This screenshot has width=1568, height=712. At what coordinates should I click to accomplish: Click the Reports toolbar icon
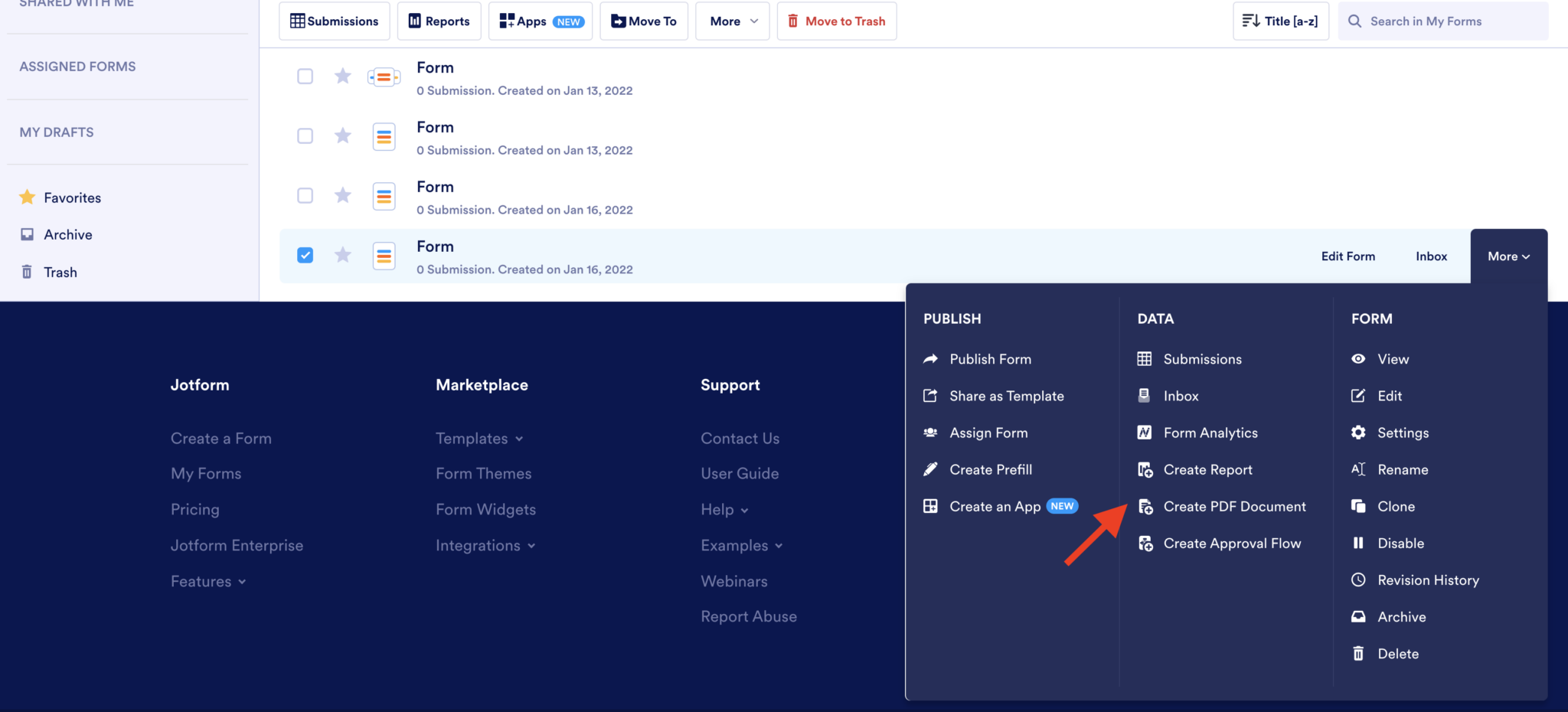[x=439, y=21]
